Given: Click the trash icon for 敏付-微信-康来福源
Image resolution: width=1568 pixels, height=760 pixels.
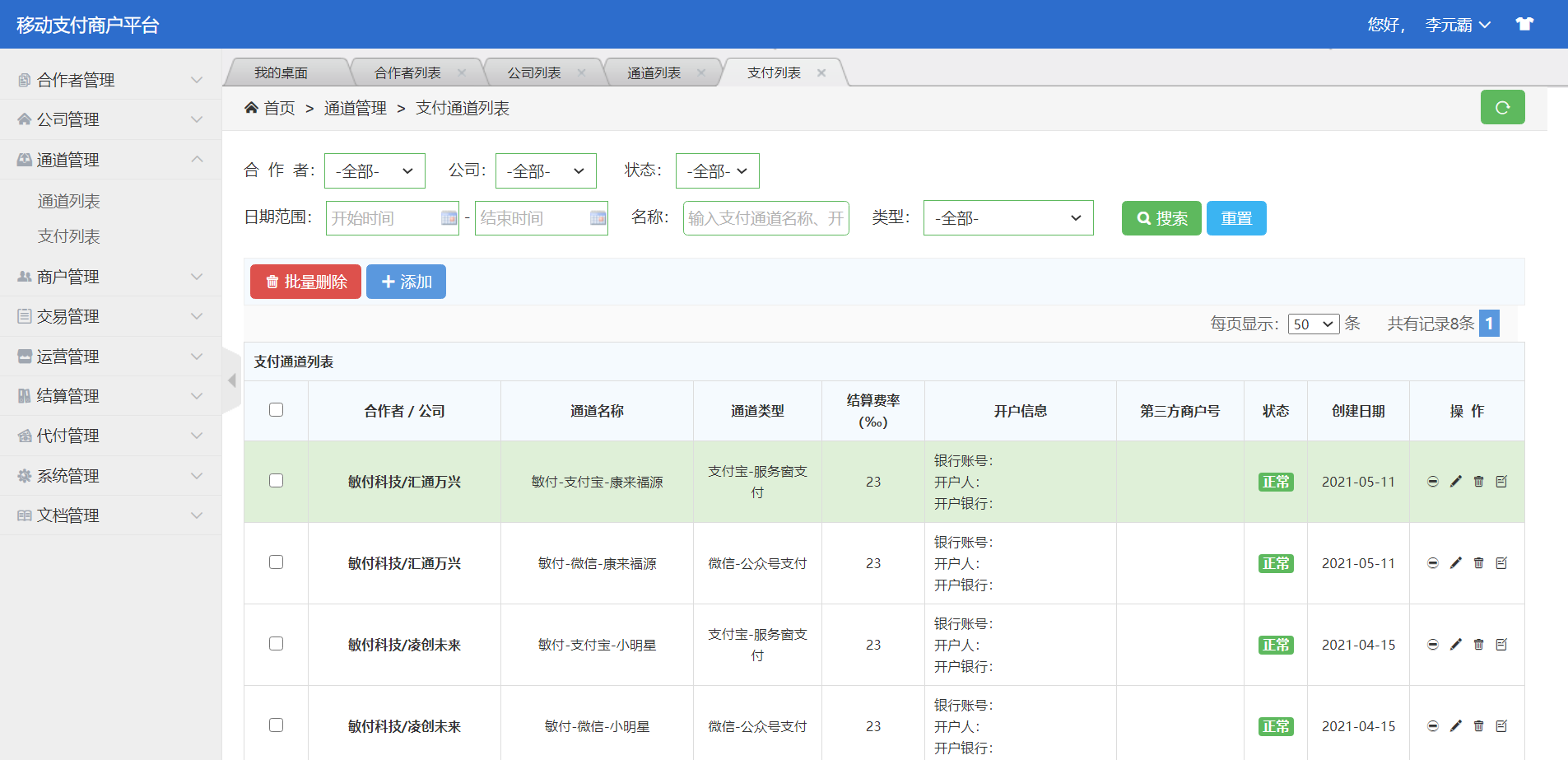Looking at the screenshot, I should (1478, 563).
